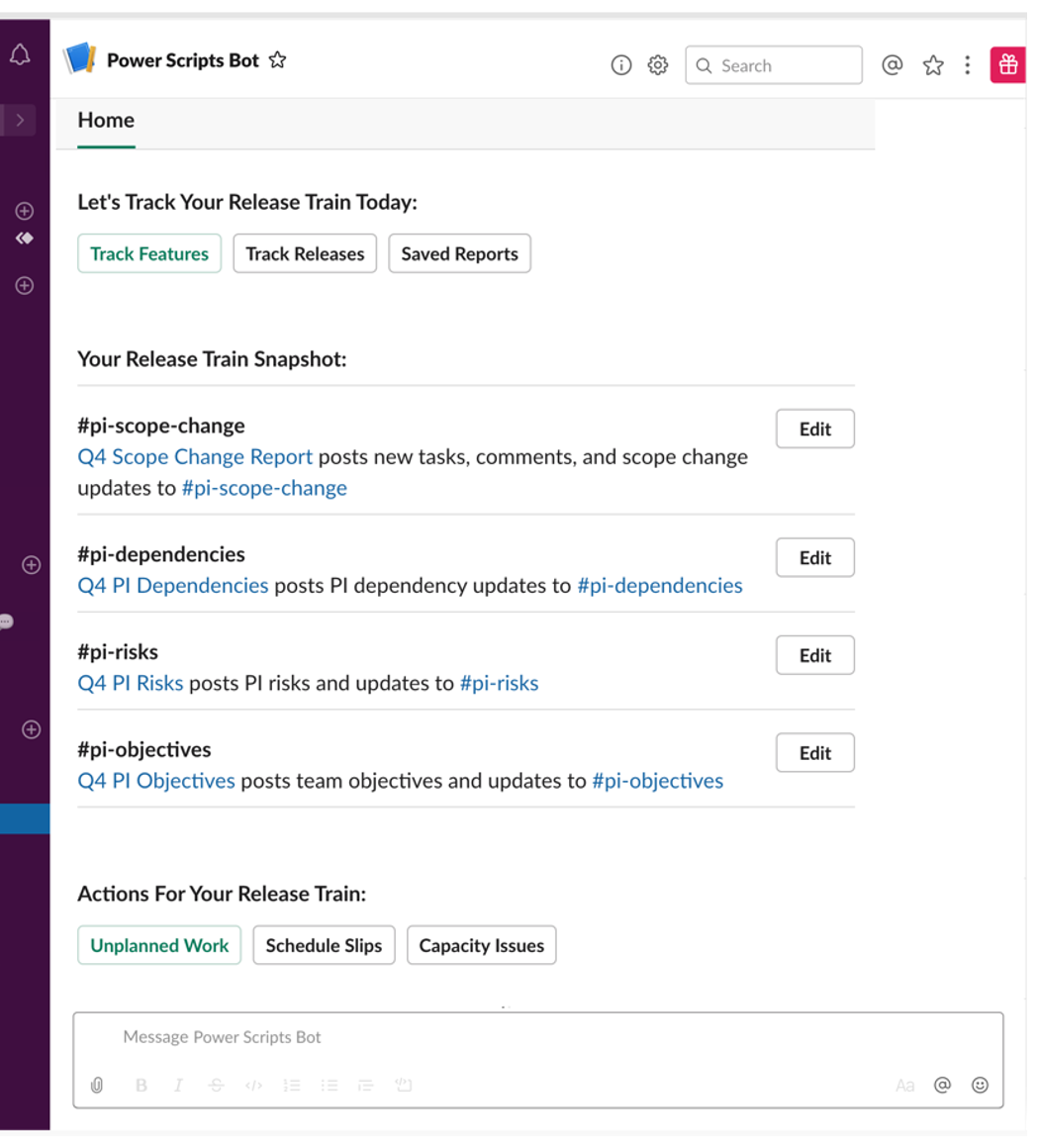Edit the #pi-scope-change entry

(815, 430)
